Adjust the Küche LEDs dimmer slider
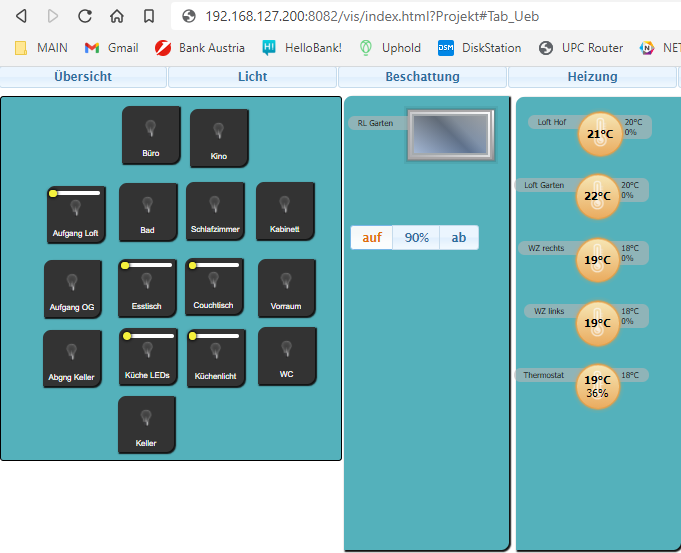 click(x=149, y=336)
